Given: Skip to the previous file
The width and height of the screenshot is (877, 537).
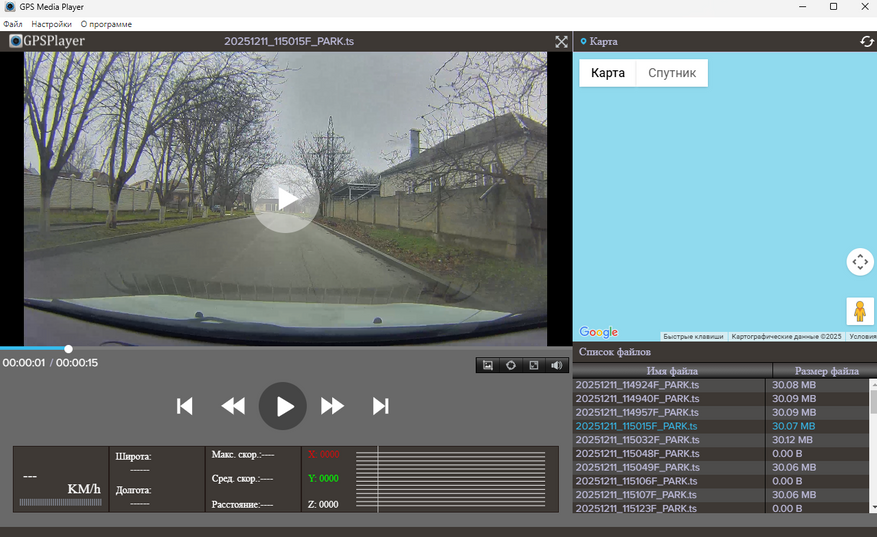Looking at the screenshot, I should [x=185, y=406].
